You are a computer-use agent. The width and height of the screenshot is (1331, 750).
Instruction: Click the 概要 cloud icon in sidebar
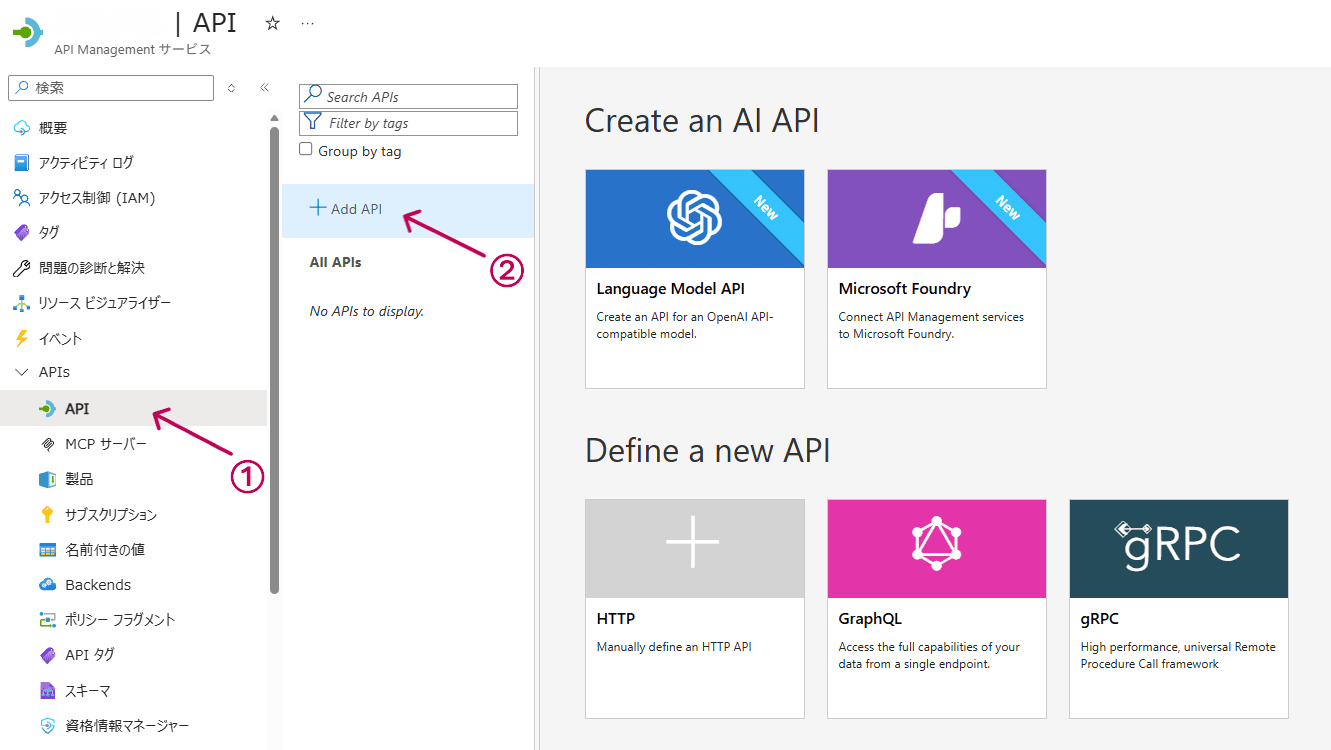pyautogui.click(x=22, y=128)
